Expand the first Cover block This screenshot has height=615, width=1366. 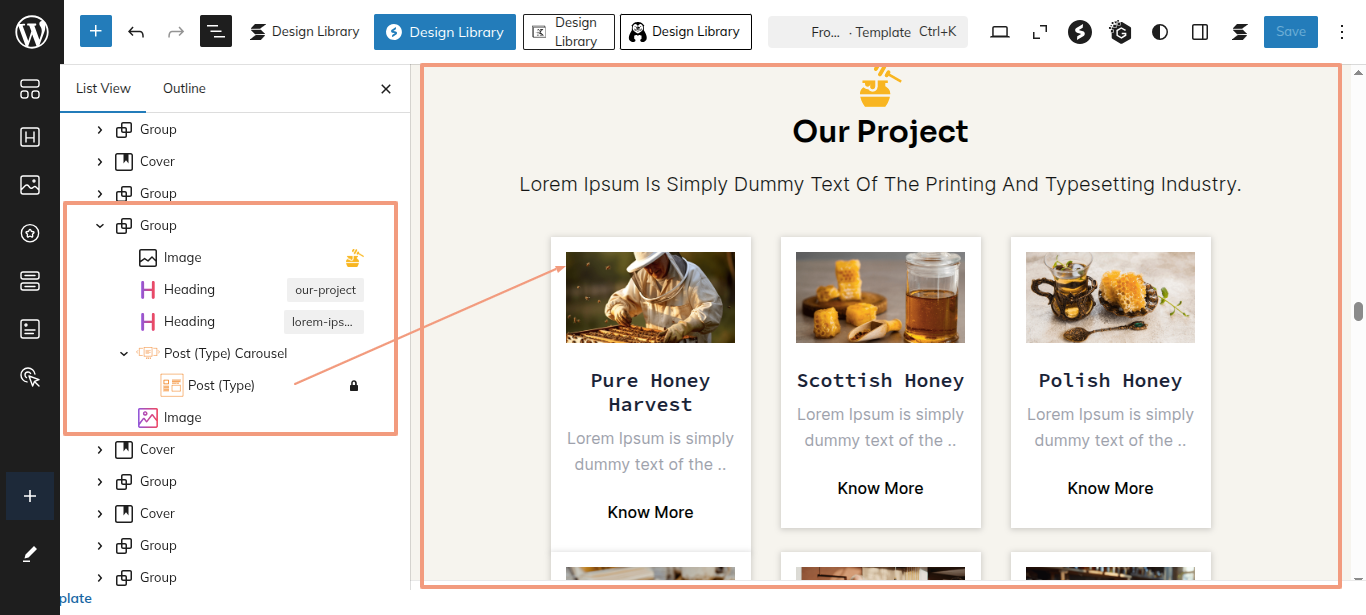100,162
